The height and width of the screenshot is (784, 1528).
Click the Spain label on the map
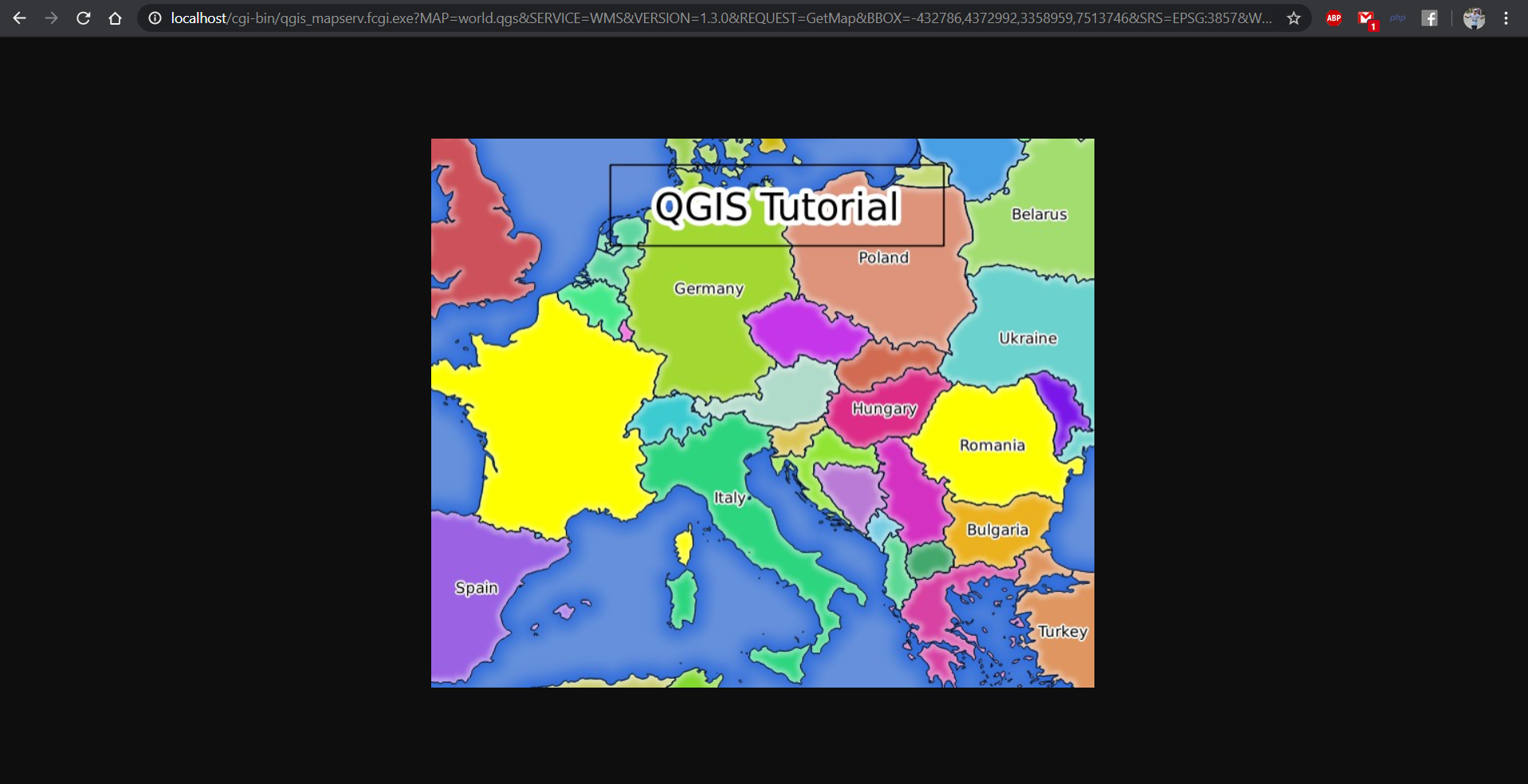click(x=477, y=588)
